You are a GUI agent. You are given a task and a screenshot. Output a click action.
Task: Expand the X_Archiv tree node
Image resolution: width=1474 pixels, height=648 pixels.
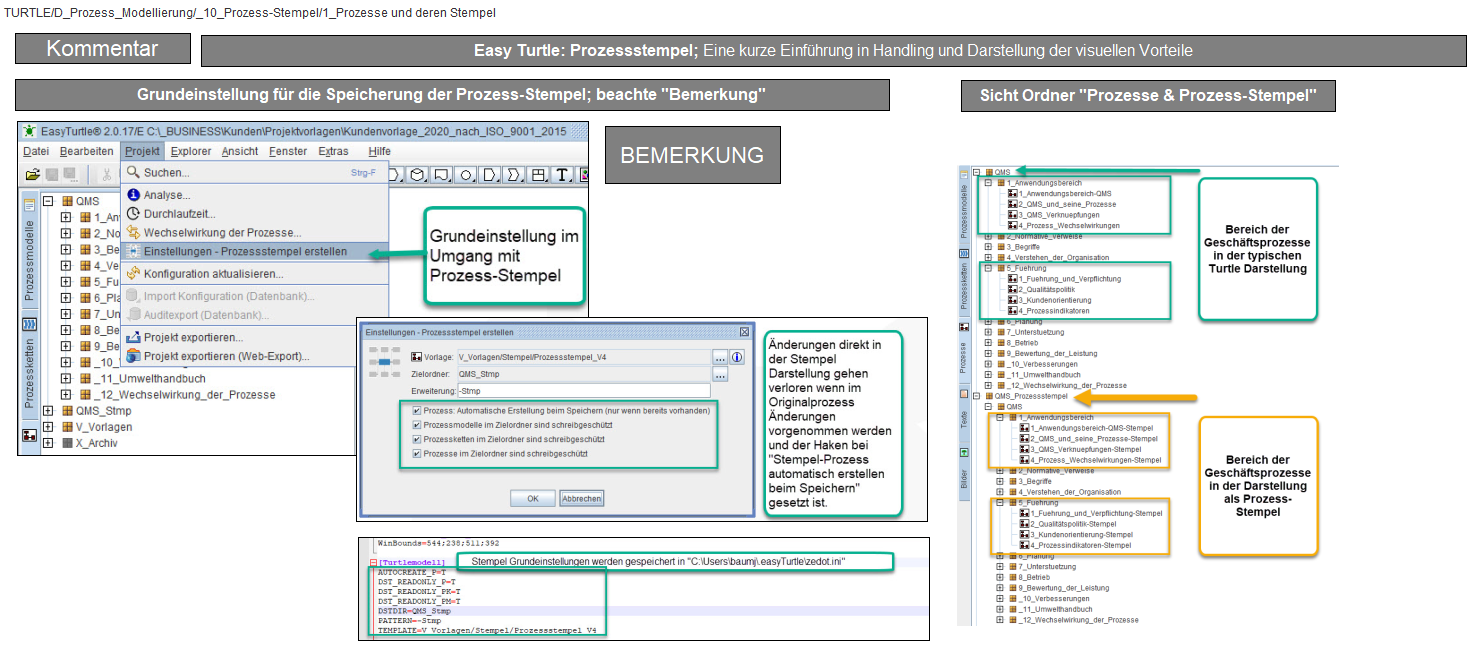click(47, 443)
